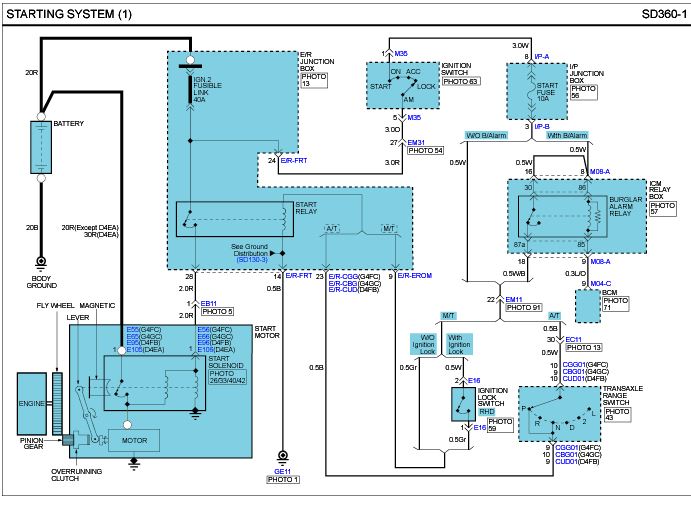The height and width of the screenshot is (514, 691).
Task: Open PHOTO 91 under EM11
Action: [x=524, y=308]
